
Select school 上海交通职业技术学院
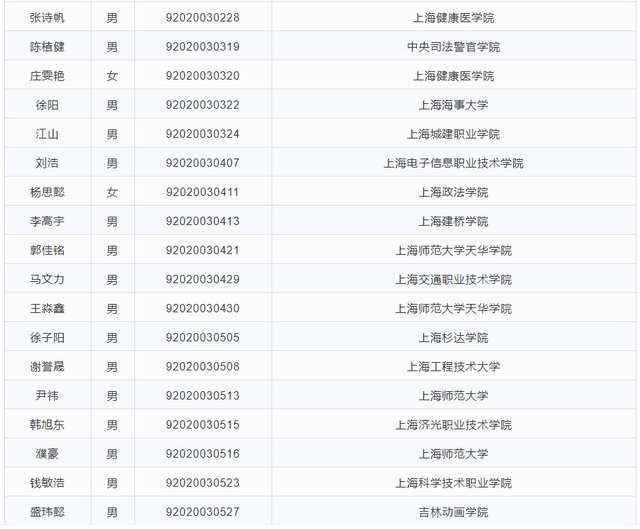[453, 279]
